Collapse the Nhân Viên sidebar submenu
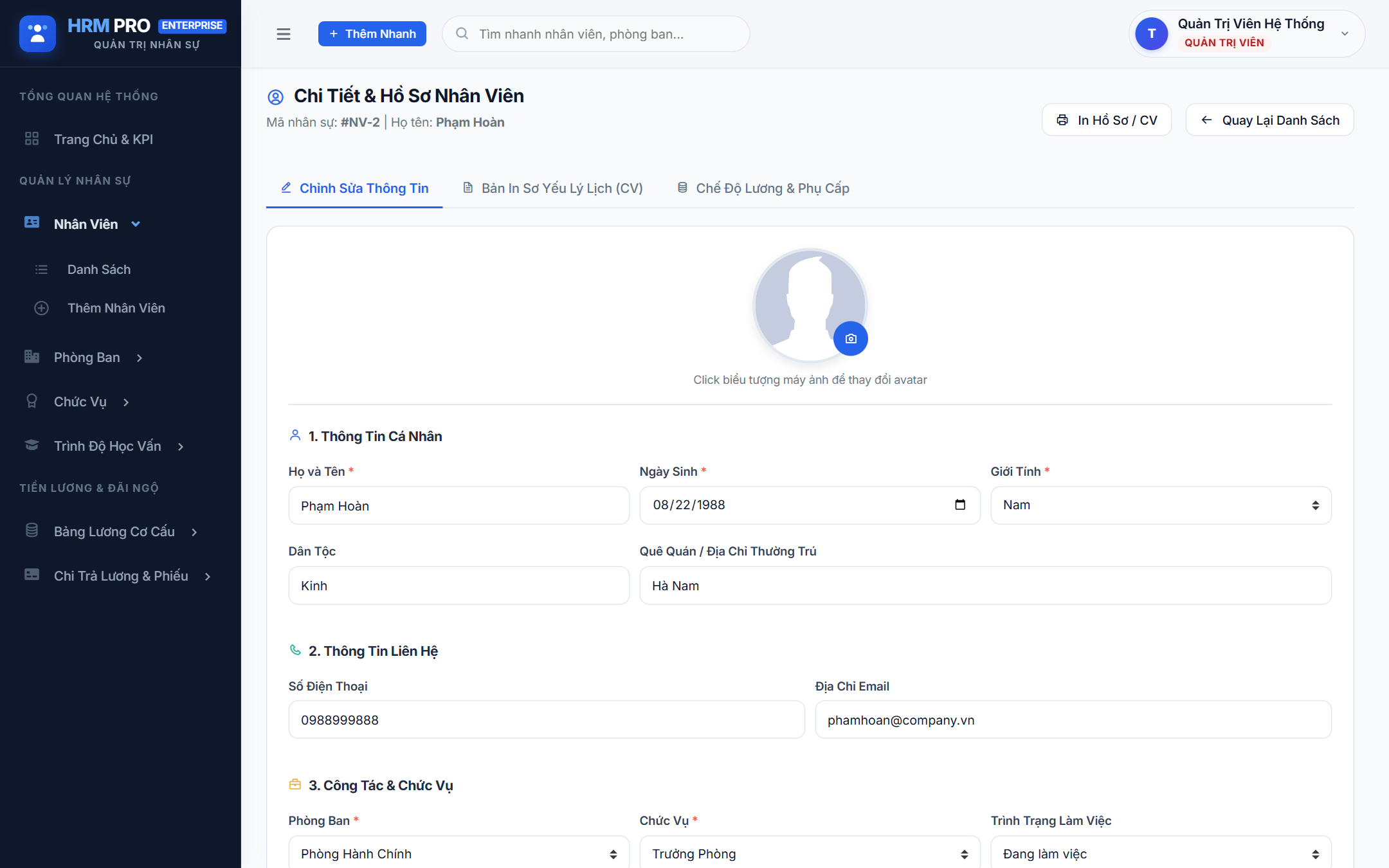The height and width of the screenshot is (868, 1389). pyautogui.click(x=136, y=224)
